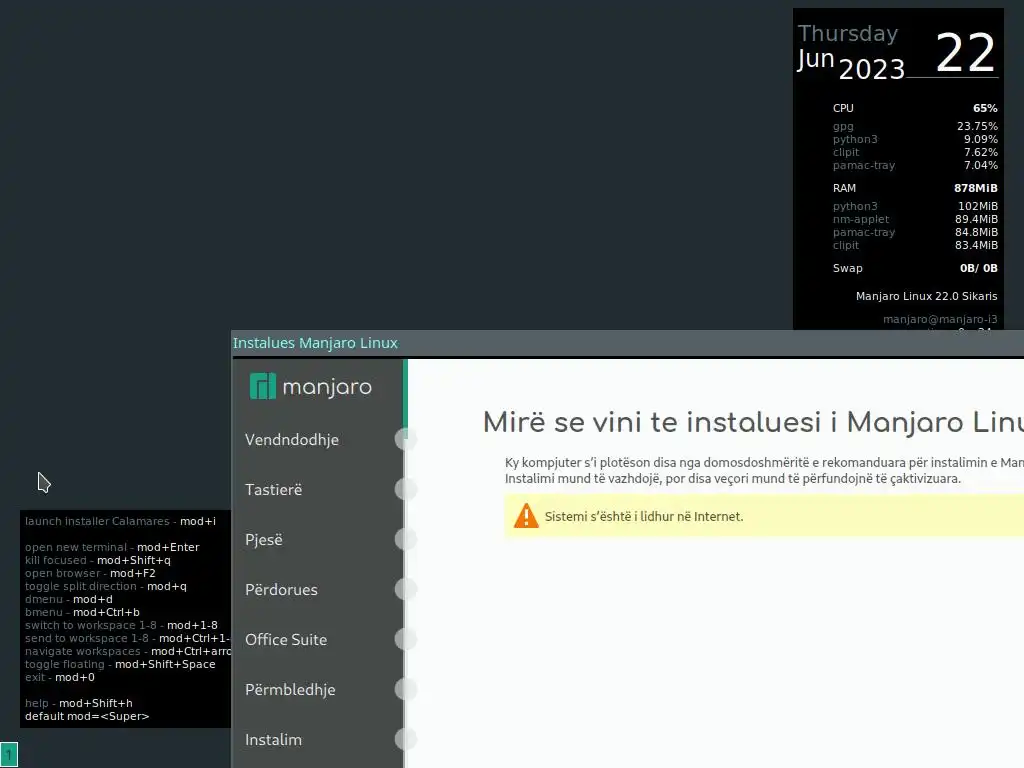Click the manjaro logo in installer sidebar
The width and height of the screenshot is (1024, 768).
point(311,387)
